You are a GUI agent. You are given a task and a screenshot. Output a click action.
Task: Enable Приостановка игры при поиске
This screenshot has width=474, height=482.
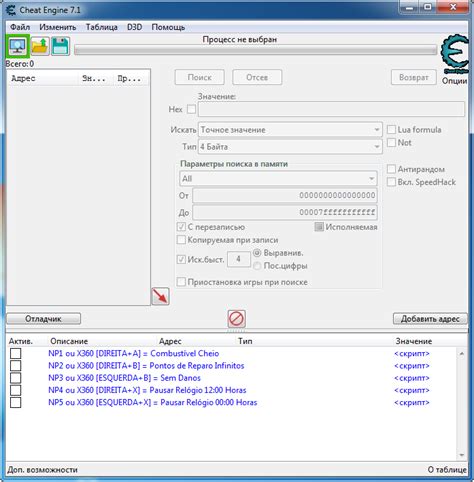181,282
